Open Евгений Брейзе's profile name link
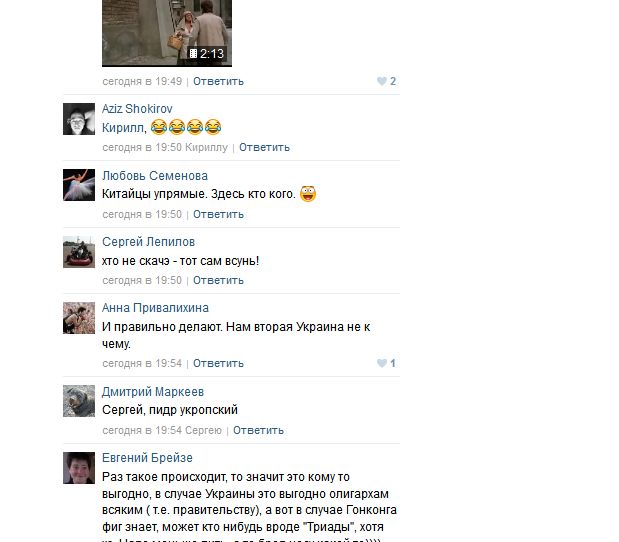Viewport: 619px width, 542px height. 147,458
